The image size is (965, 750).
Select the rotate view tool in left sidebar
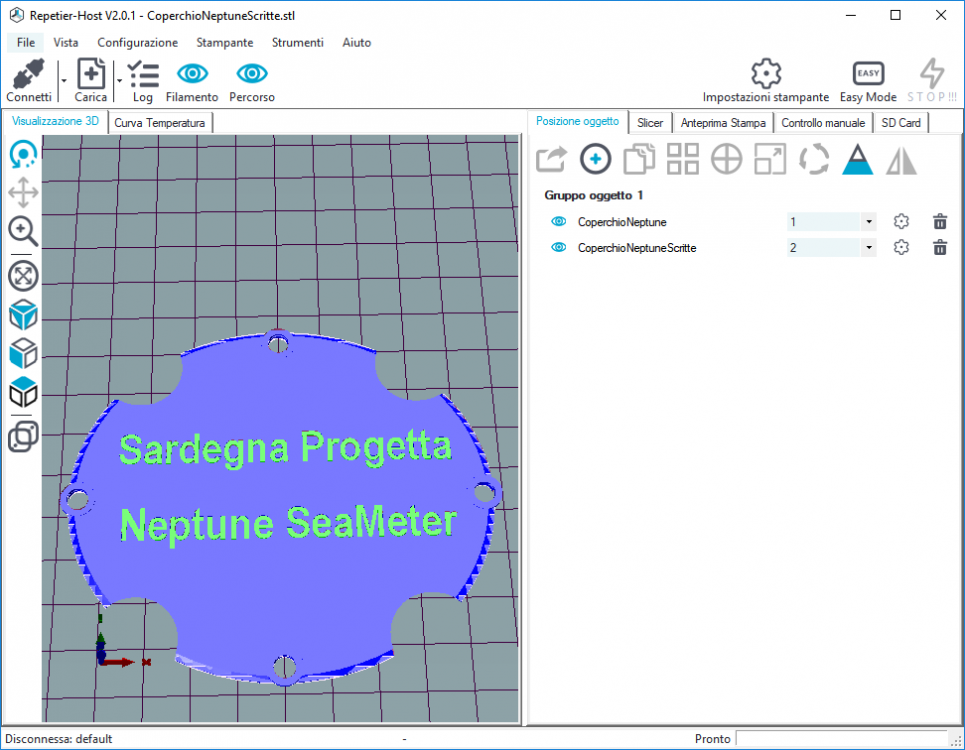point(23,154)
